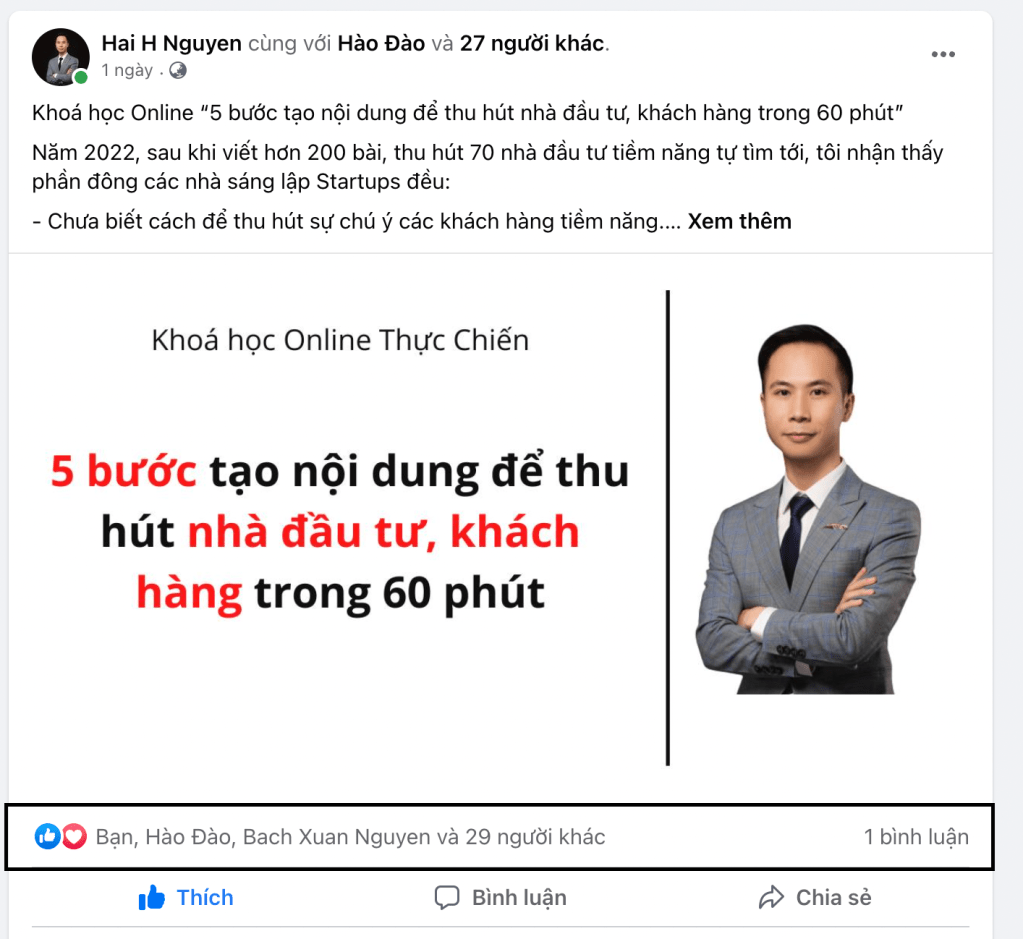The height and width of the screenshot is (939, 1023).
Task: Toggle the Thích like button
Action: [x=186, y=897]
